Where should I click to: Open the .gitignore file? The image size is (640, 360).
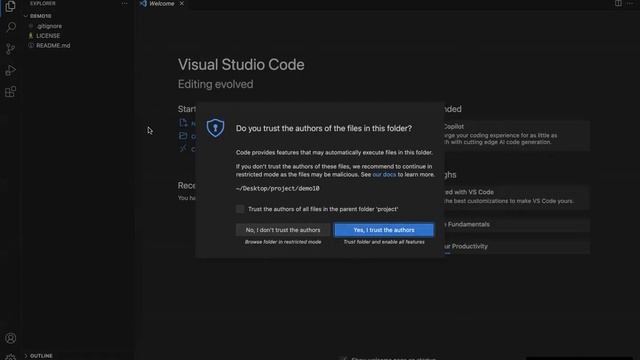[x=49, y=26]
